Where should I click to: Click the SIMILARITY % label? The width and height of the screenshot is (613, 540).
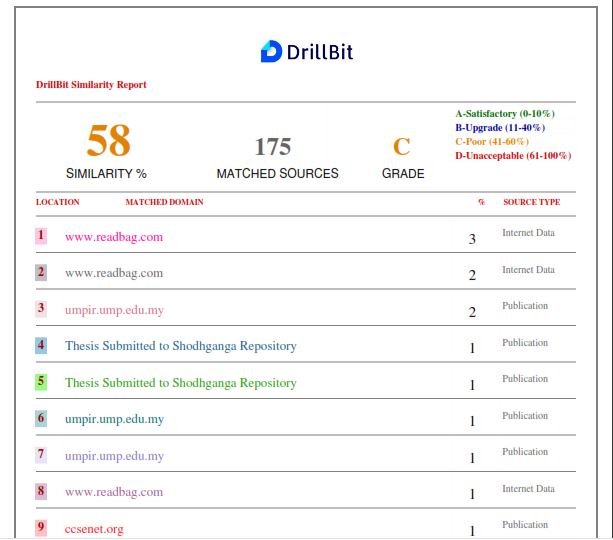(x=106, y=173)
